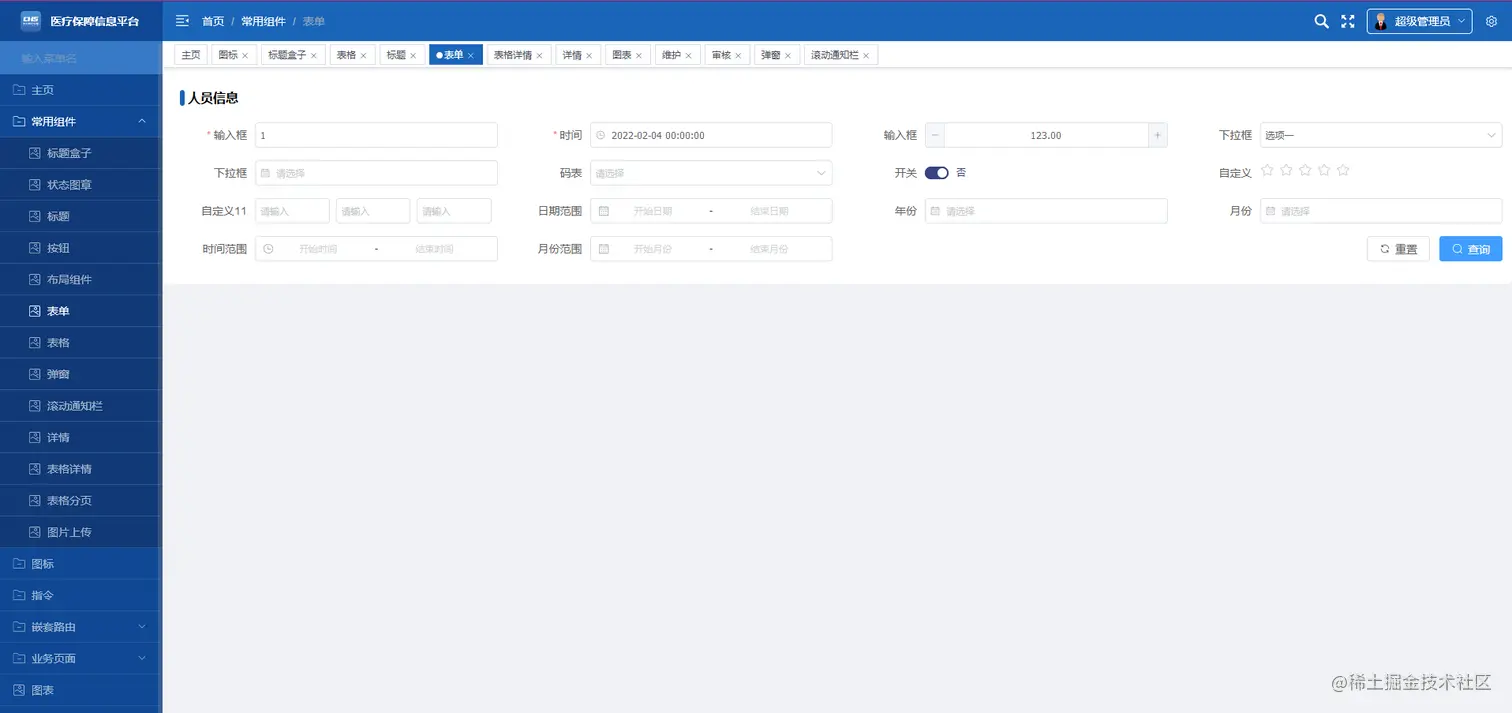The image size is (1512, 713).
Task: Rate three stars in 自定义 rating
Action: [1305, 170]
